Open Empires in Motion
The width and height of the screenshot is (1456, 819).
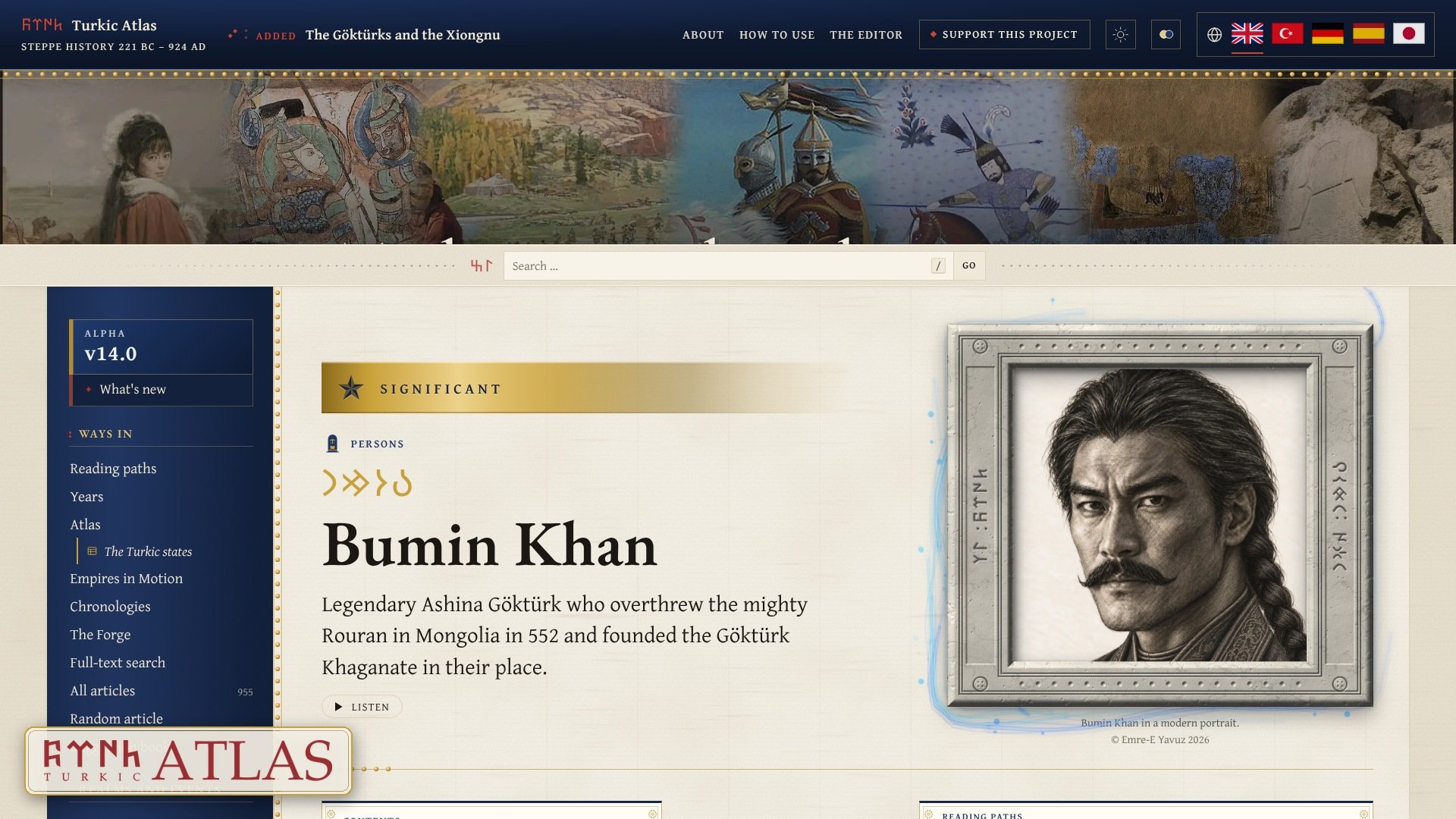(x=126, y=579)
